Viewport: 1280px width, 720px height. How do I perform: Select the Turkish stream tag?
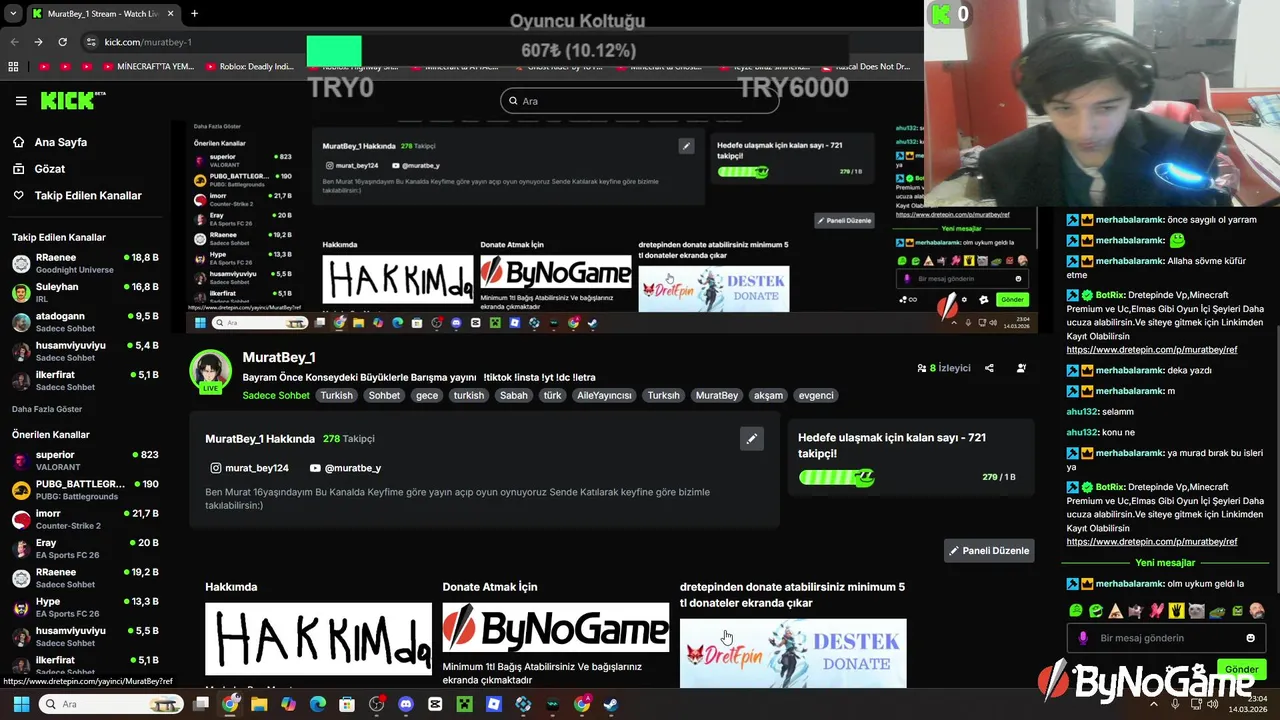coord(336,395)
